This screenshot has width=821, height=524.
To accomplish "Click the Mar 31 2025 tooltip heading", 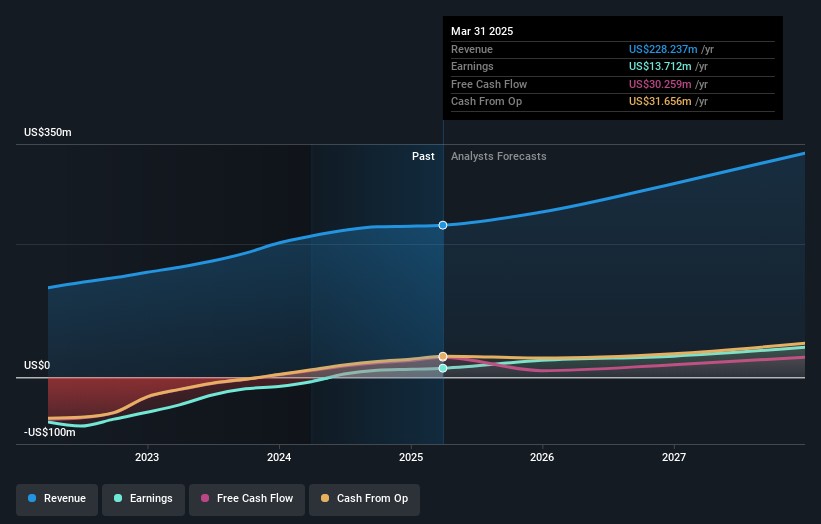I will pyautogui.click(x=482, y=31).
